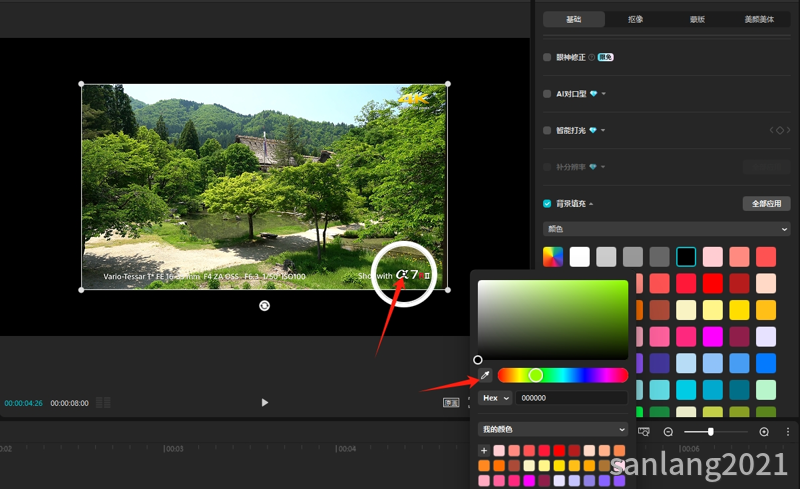
Task: Click the rotate handle below the video frame
Action: click(x=264, y=305)
